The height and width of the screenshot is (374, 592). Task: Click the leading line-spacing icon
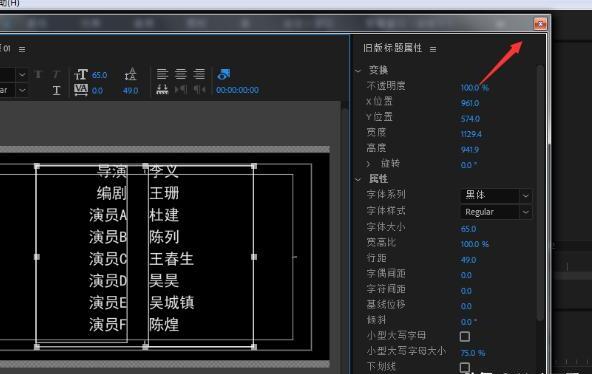[x=131, y=74]
